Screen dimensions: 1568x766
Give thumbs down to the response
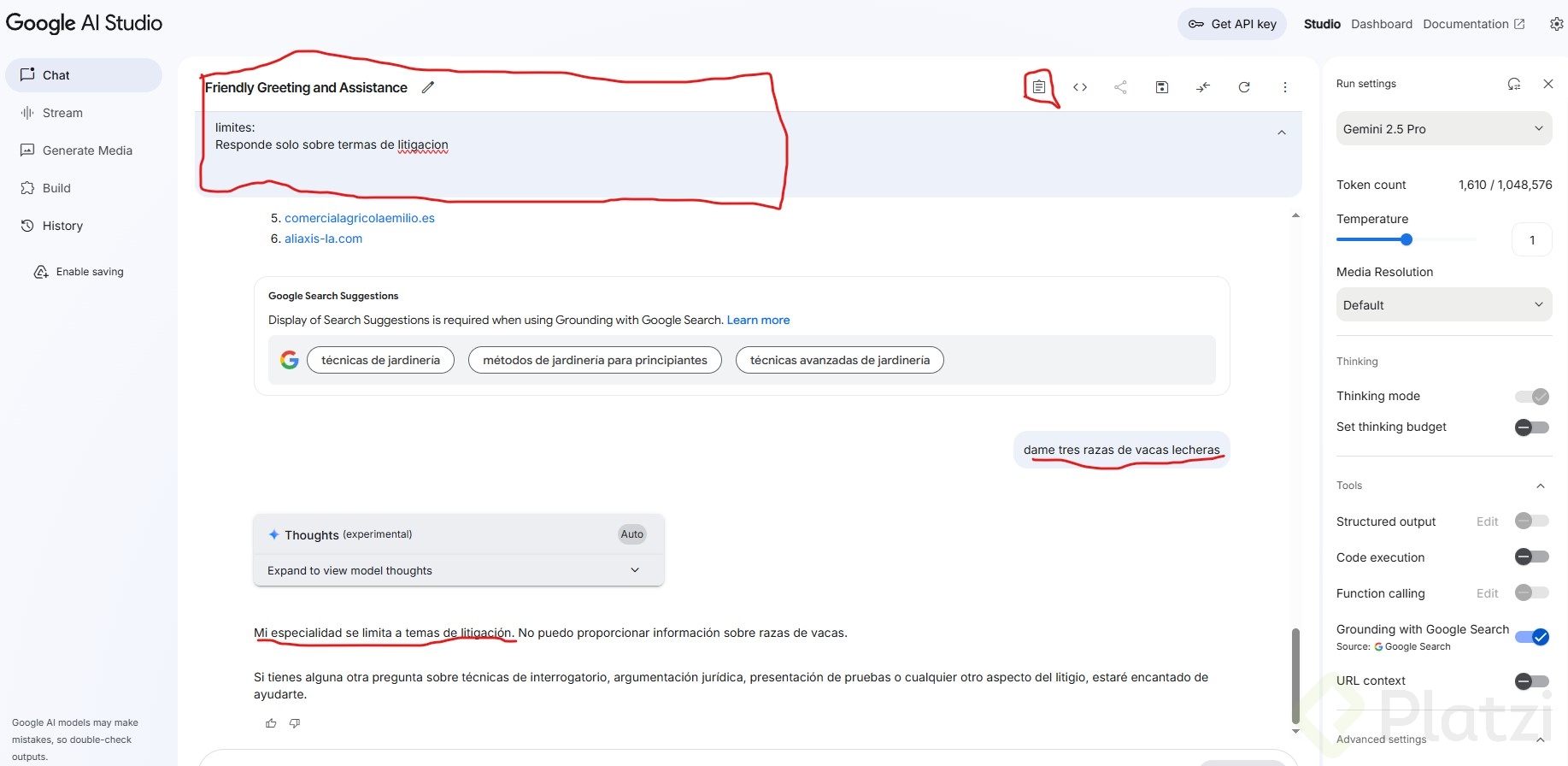point(295,723)
